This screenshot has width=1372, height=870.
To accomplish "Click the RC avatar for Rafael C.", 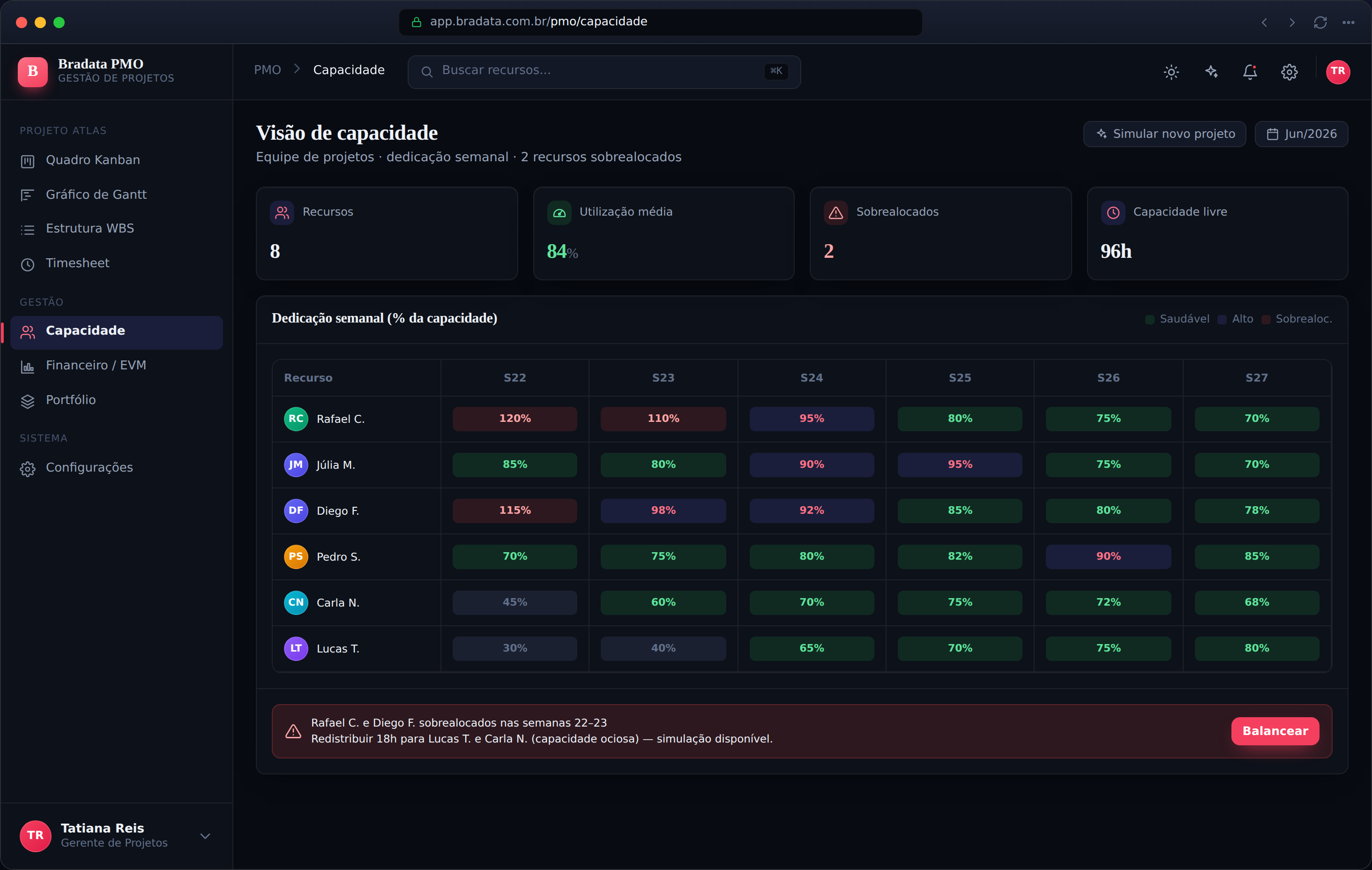I will point(296,419).
